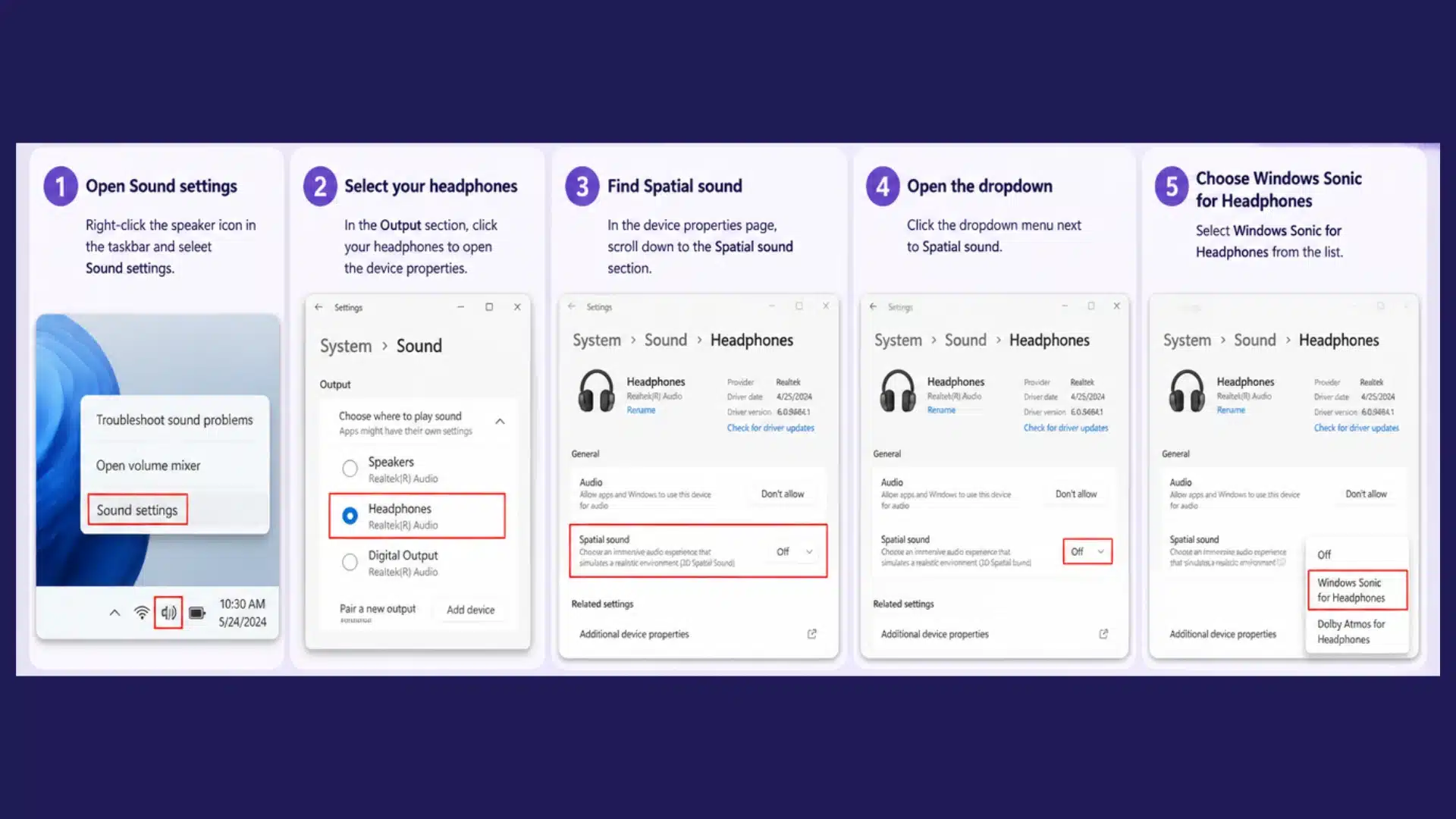Click Don't allow audio button in step 3 window
Image resolution: width=1456 pixels, height=819 pixels.
[x=783, y=494]
